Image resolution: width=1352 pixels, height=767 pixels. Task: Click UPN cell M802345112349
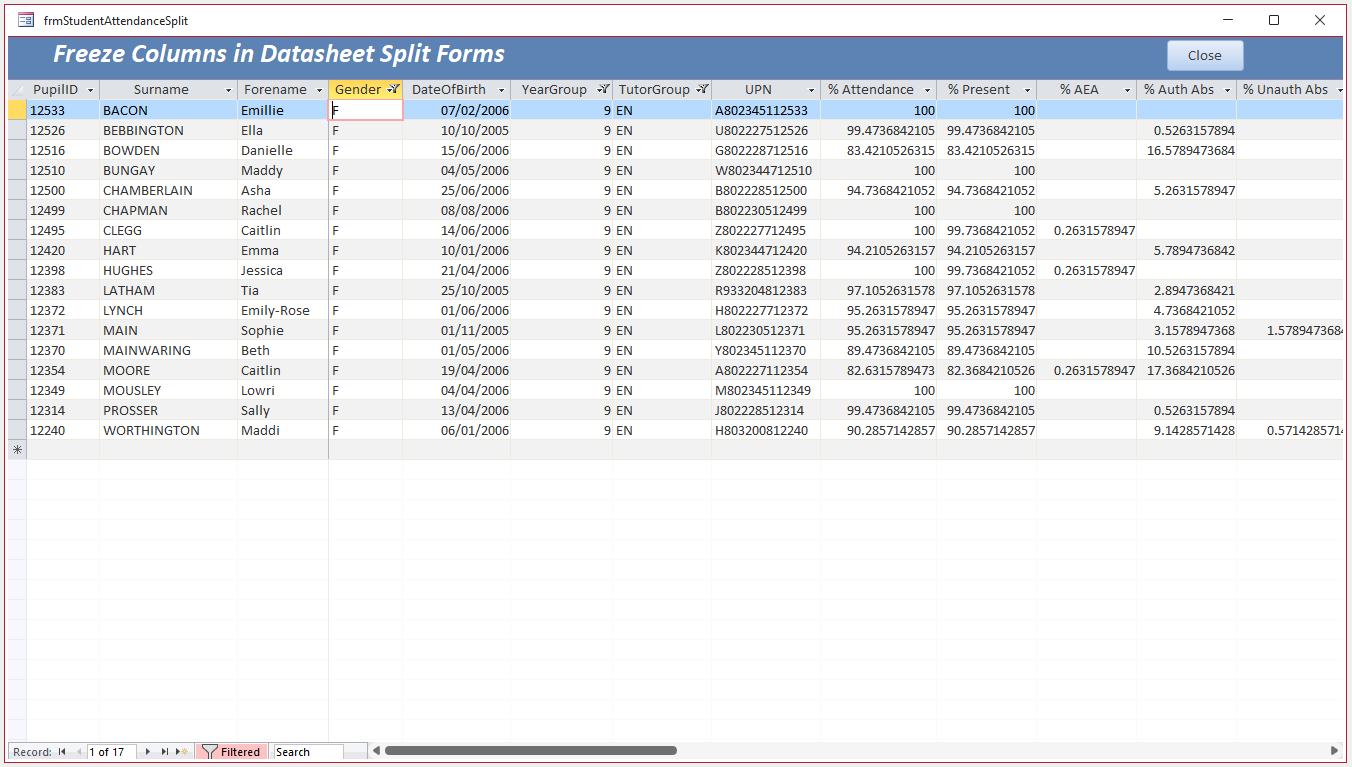[766, 390]
